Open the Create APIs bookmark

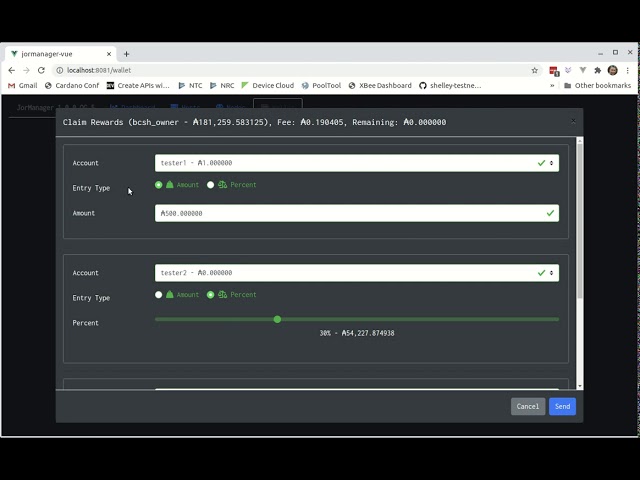[x=138, y=86]
